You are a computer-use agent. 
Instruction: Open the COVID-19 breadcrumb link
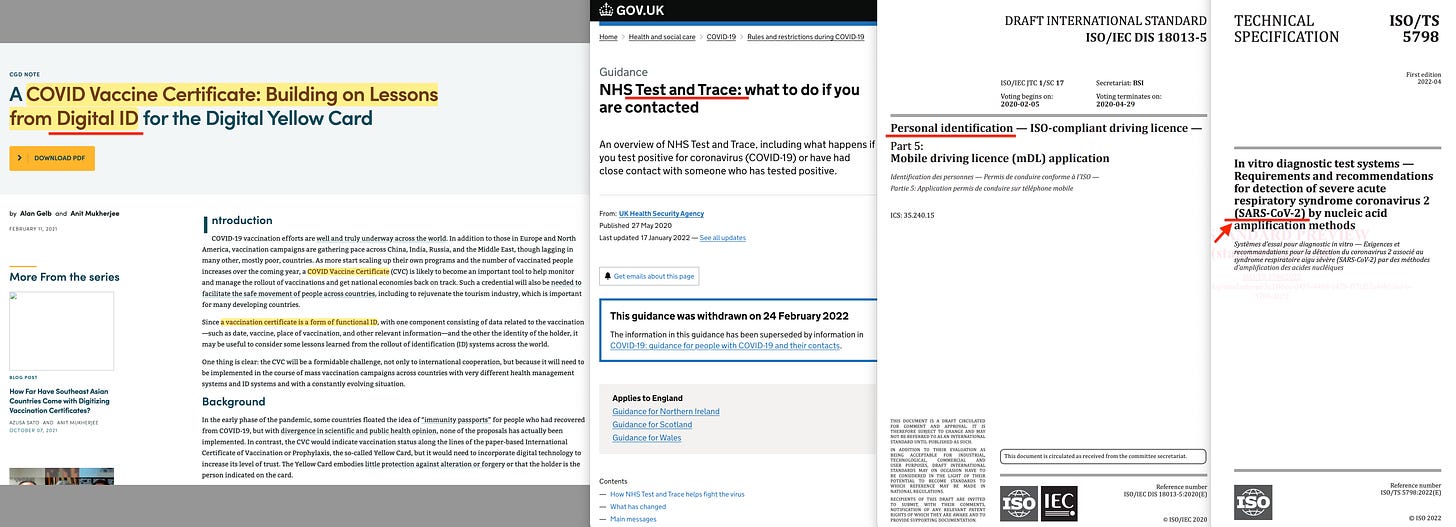click(722, 37)
